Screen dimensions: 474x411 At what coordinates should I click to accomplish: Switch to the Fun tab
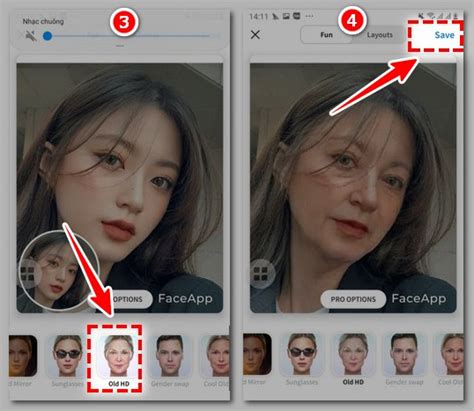tap(326, 35)
